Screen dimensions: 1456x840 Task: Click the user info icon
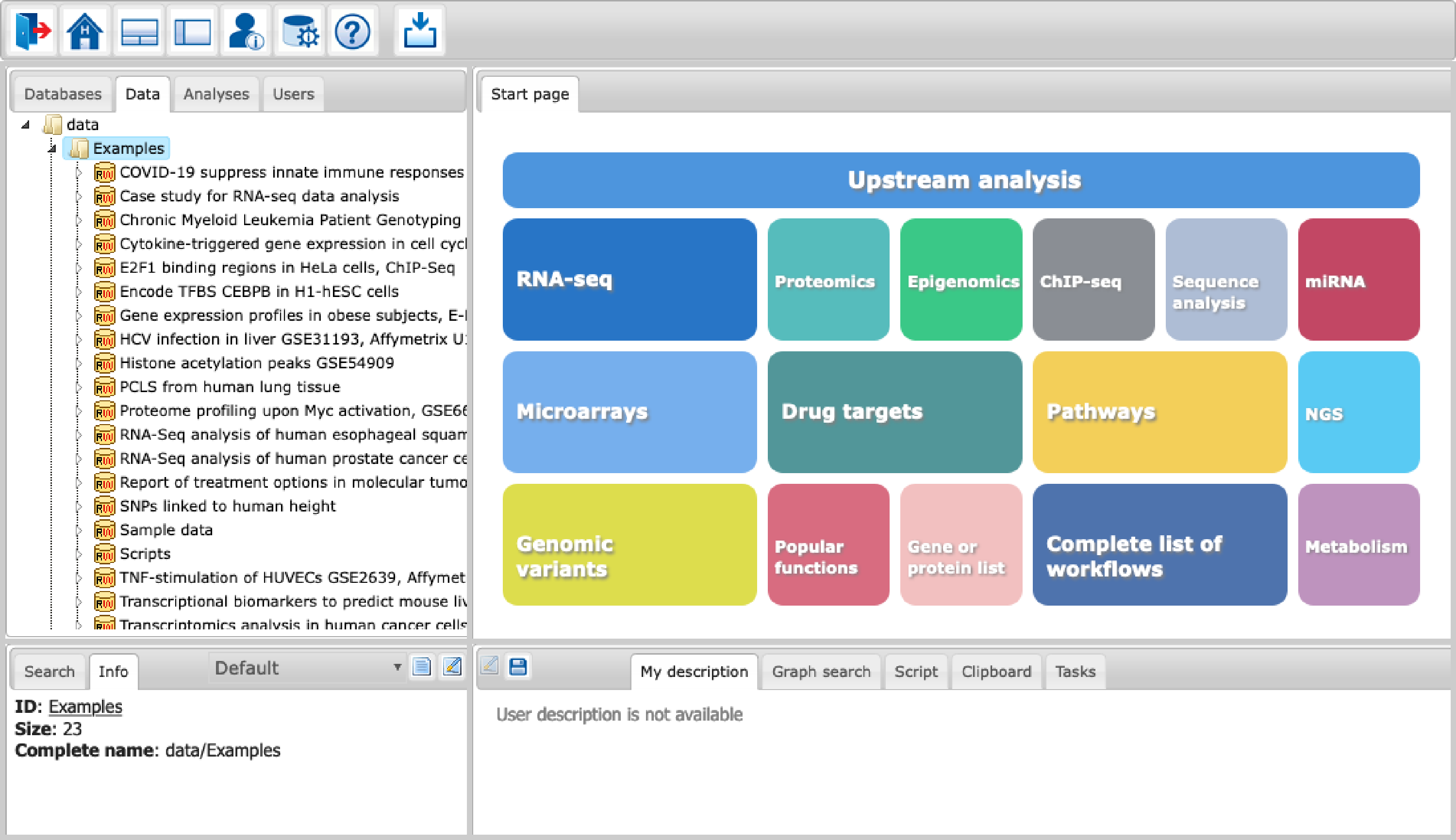pos(245,31)
